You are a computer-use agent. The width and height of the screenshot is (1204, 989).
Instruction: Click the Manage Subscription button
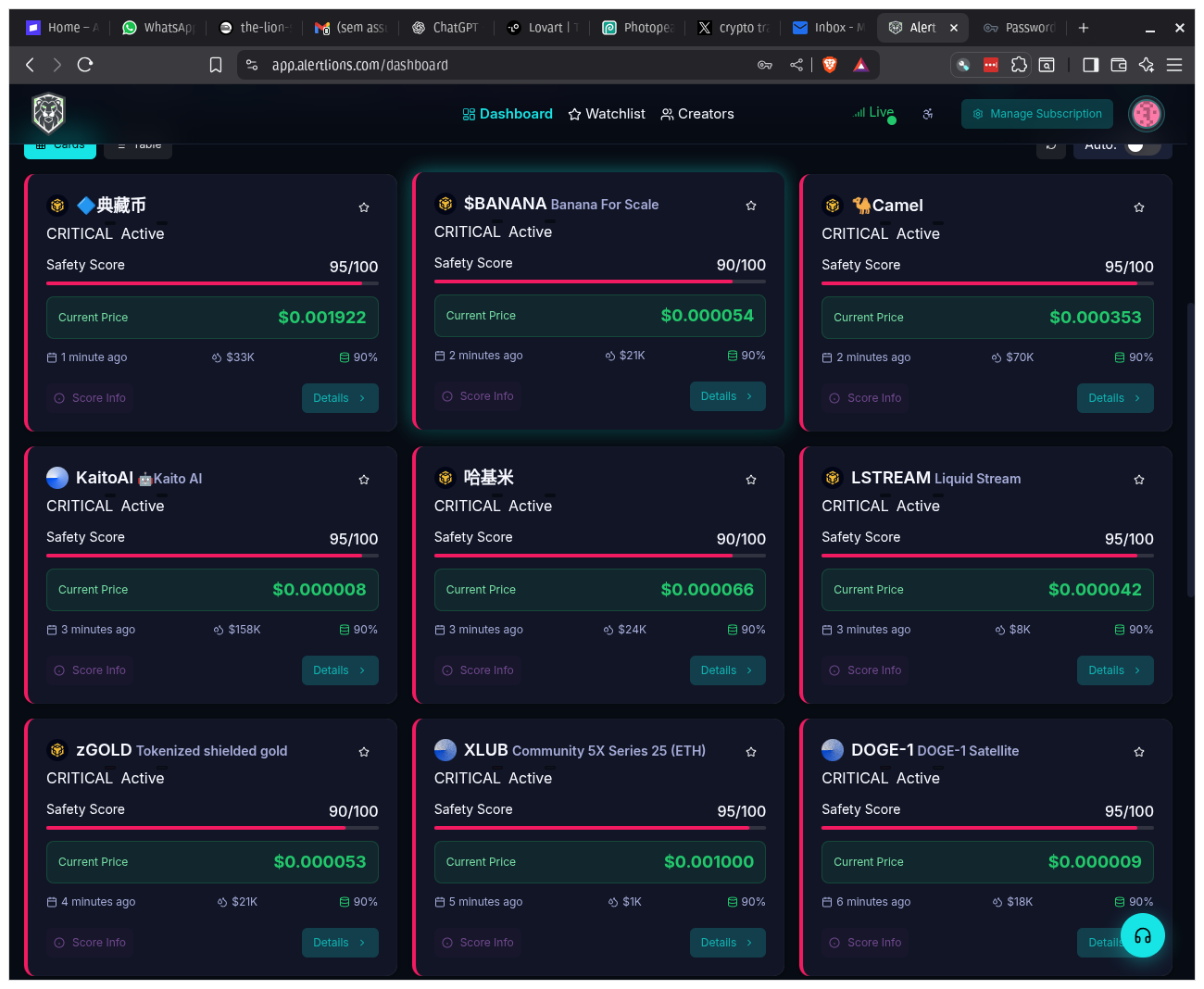click(x=1036, y=114)
